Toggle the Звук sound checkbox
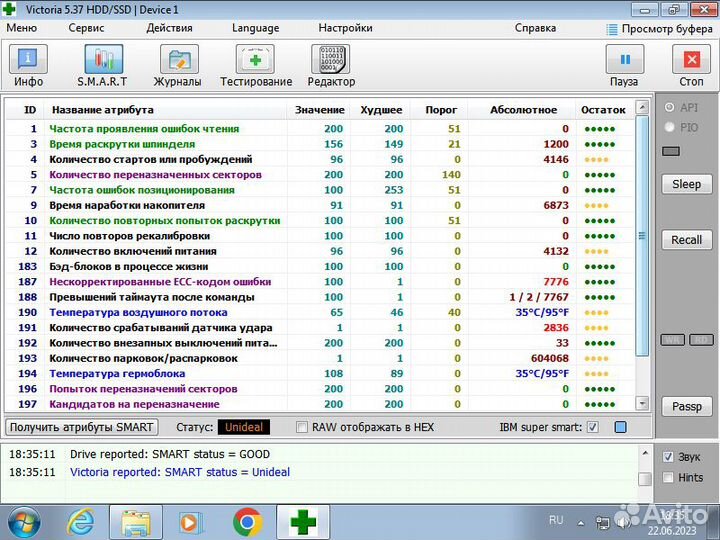This screenshot has width=720, height=540. [x=668, y=456]
